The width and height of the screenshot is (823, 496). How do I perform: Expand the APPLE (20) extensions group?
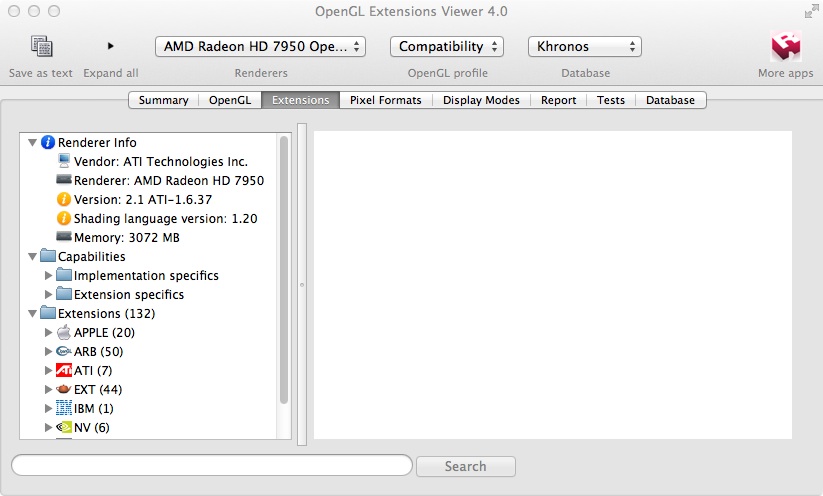(48, 332)
